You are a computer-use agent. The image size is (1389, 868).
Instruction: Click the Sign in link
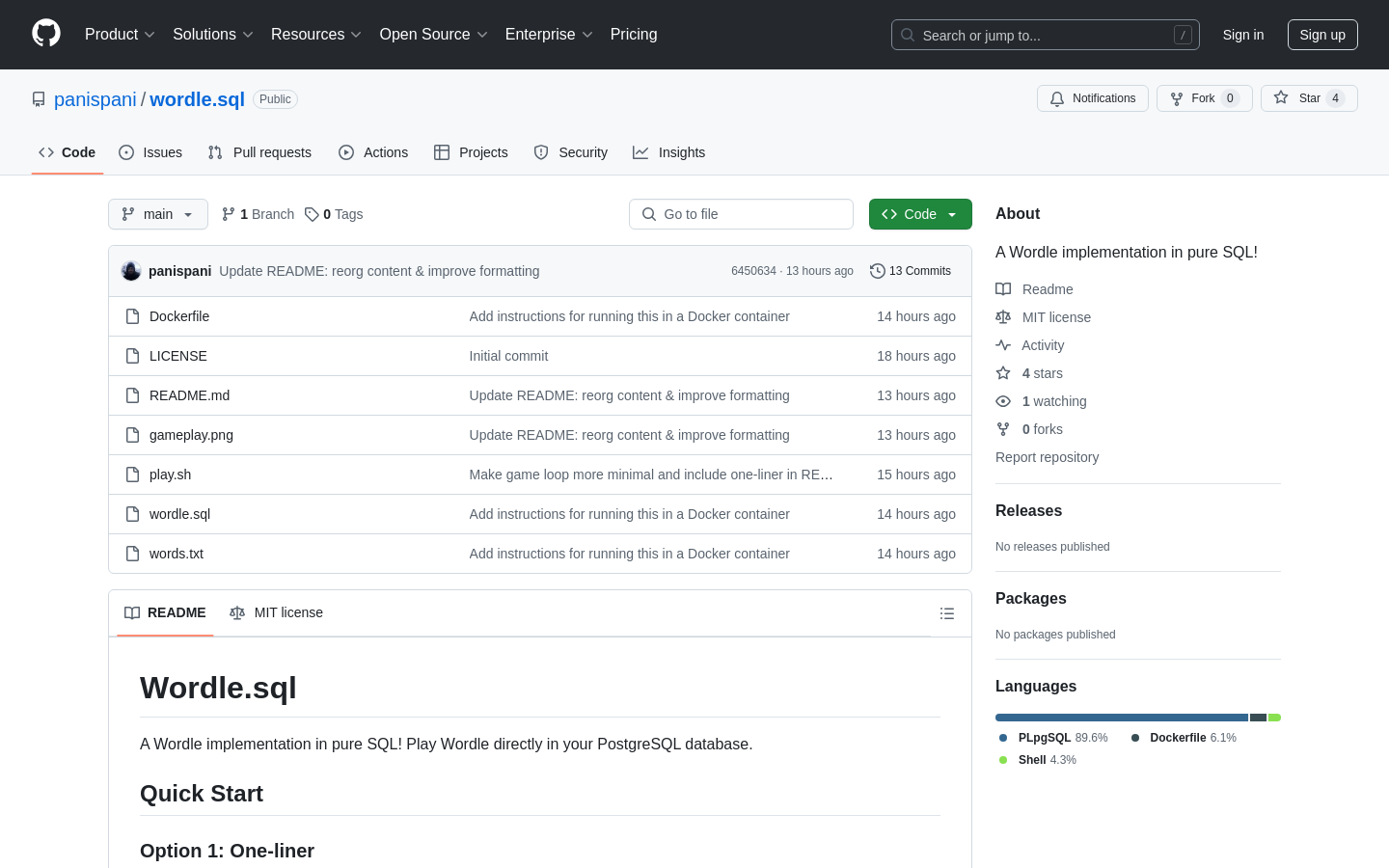coord(1243,35)
